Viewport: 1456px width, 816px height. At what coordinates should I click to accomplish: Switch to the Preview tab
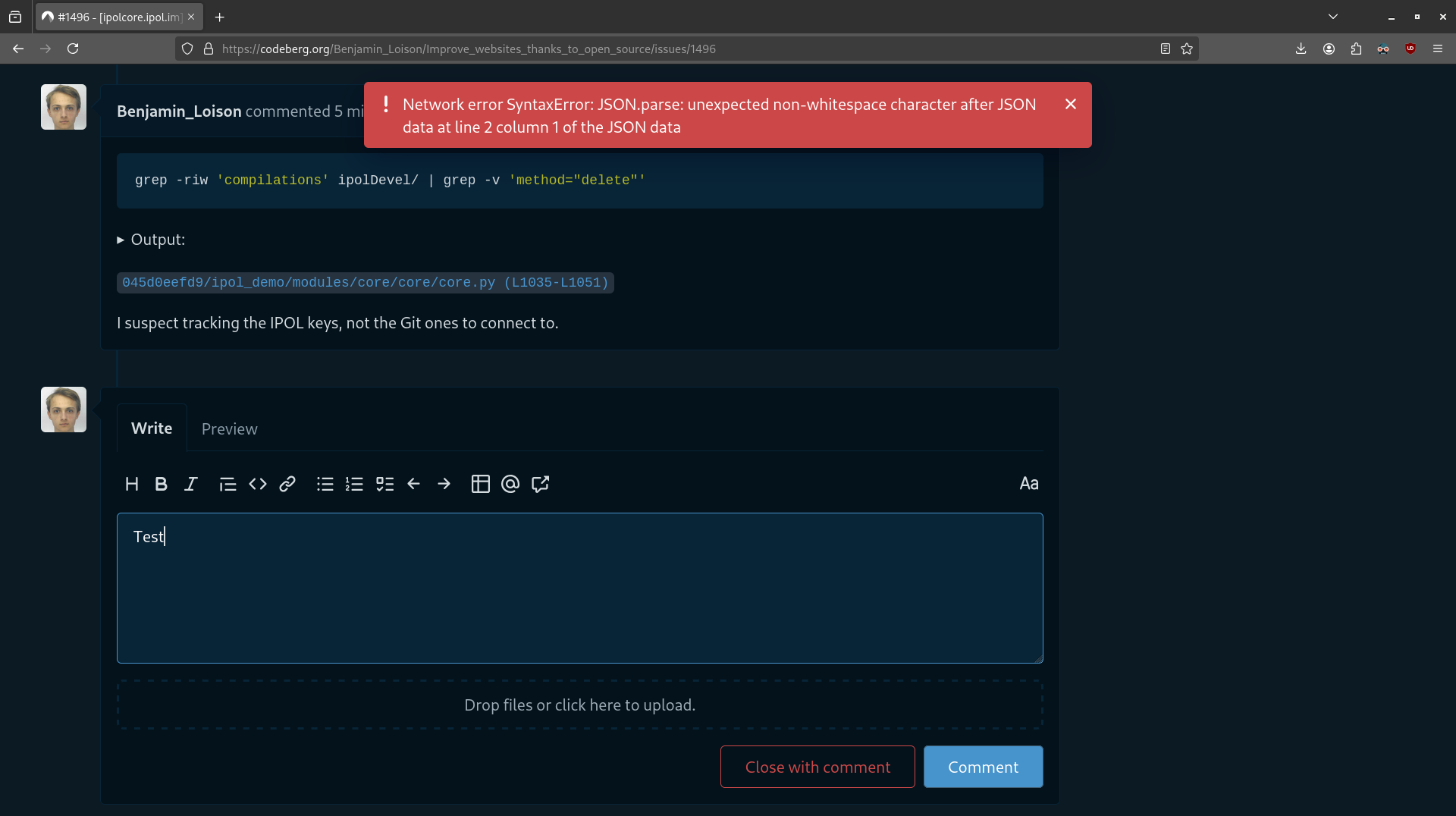[x=229, y=429]
